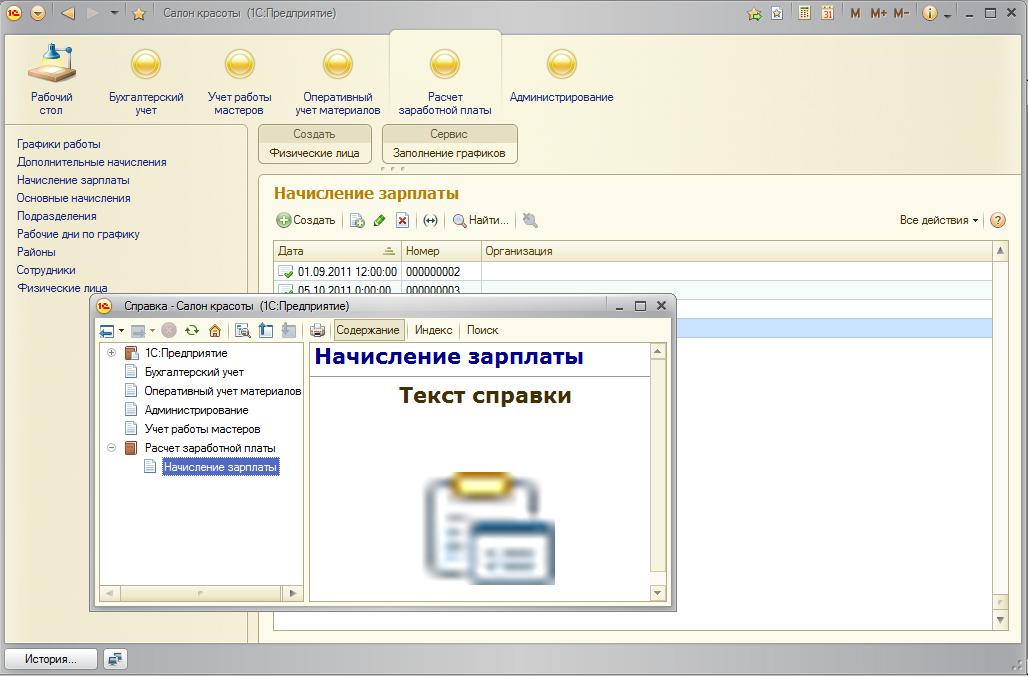The height and width of the screenshot is (677, 1028).
Task: Open the "Рабочий стол" section
Action: click(51, 79)
